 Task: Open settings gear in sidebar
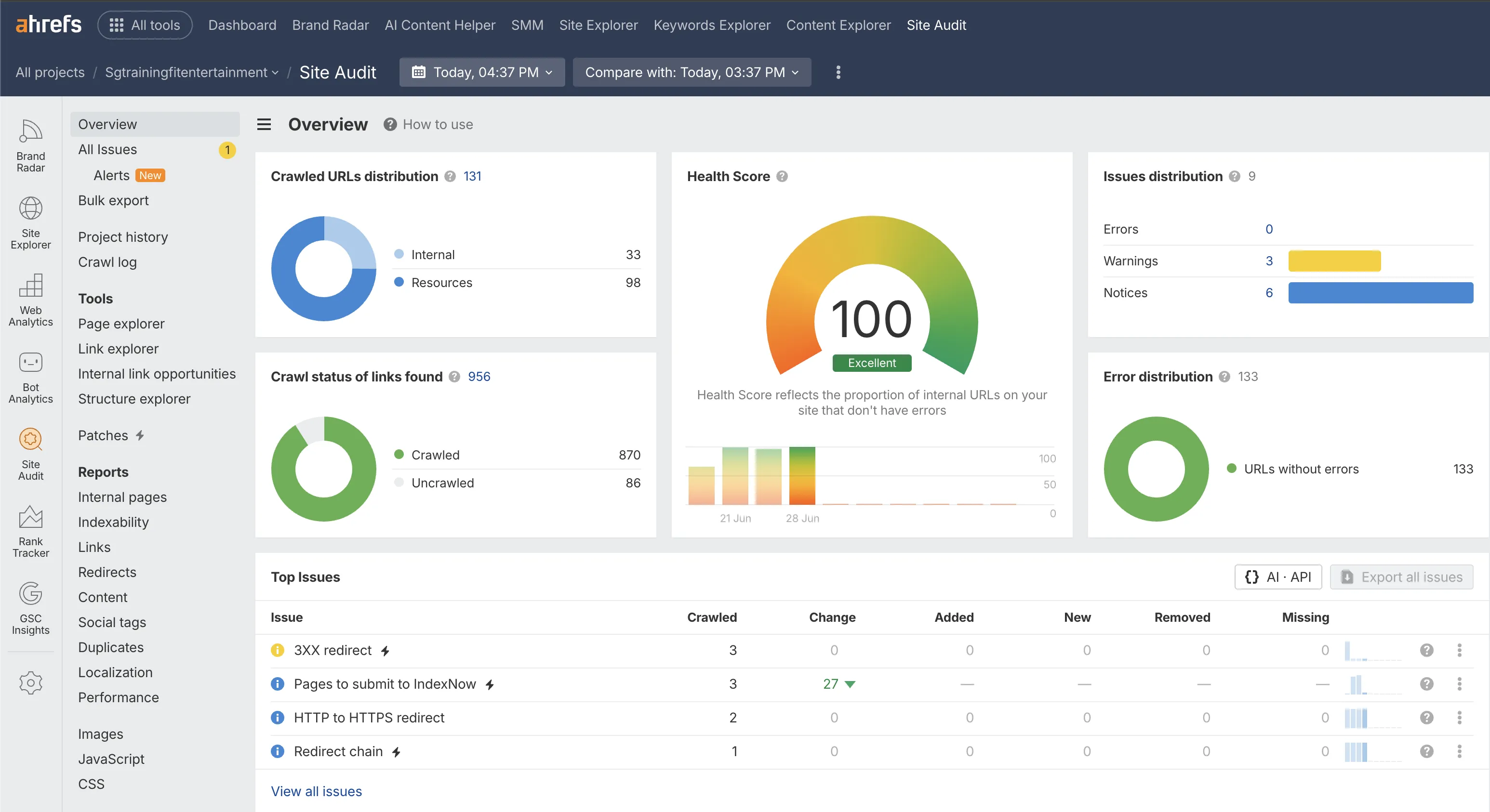[x=31, y=682]
